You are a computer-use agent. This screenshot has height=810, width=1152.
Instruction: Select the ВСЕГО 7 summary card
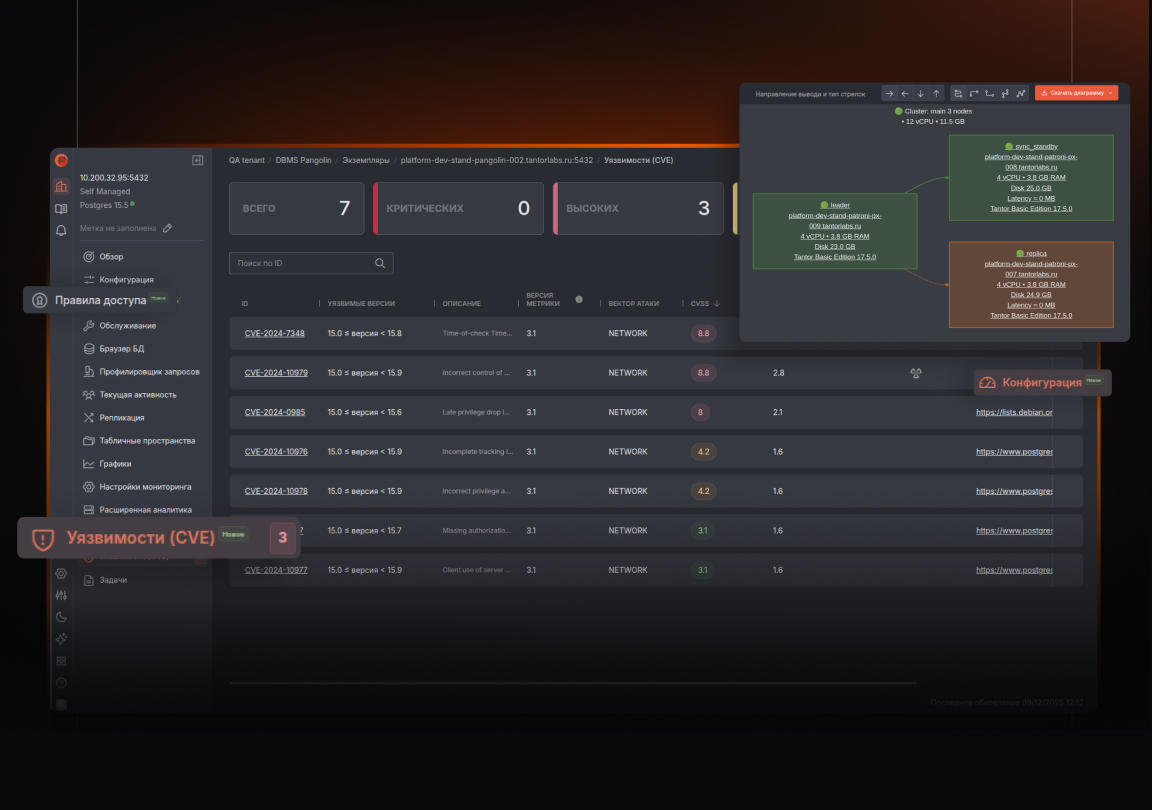pyautogui.click(x=297, y=209)
